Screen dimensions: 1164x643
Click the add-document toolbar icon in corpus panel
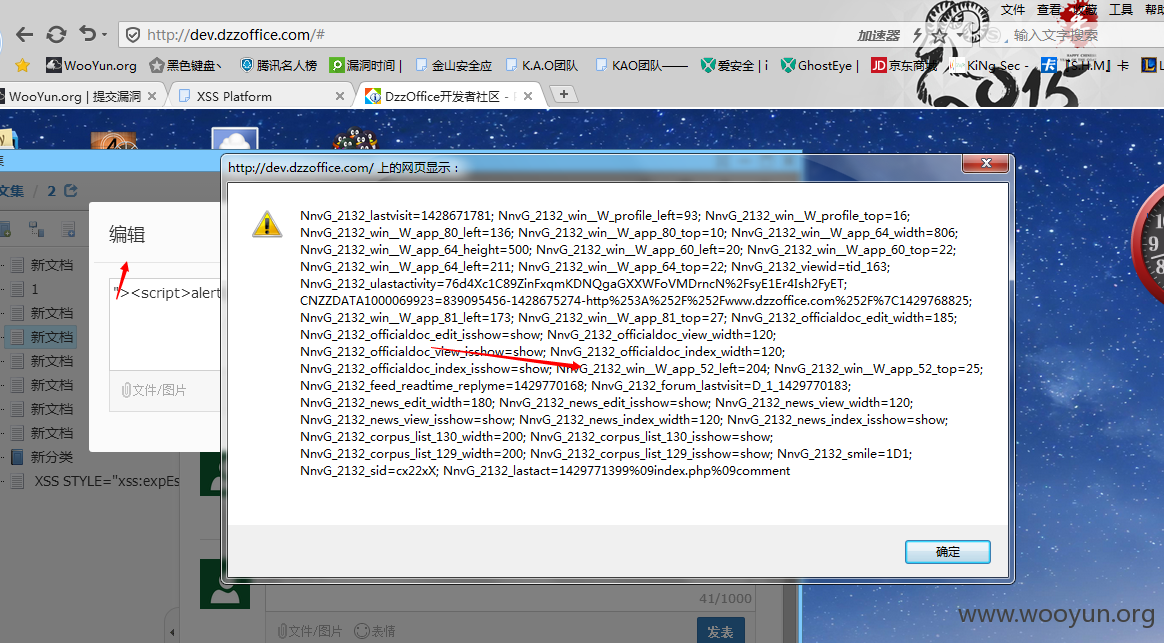click(68, 229)
